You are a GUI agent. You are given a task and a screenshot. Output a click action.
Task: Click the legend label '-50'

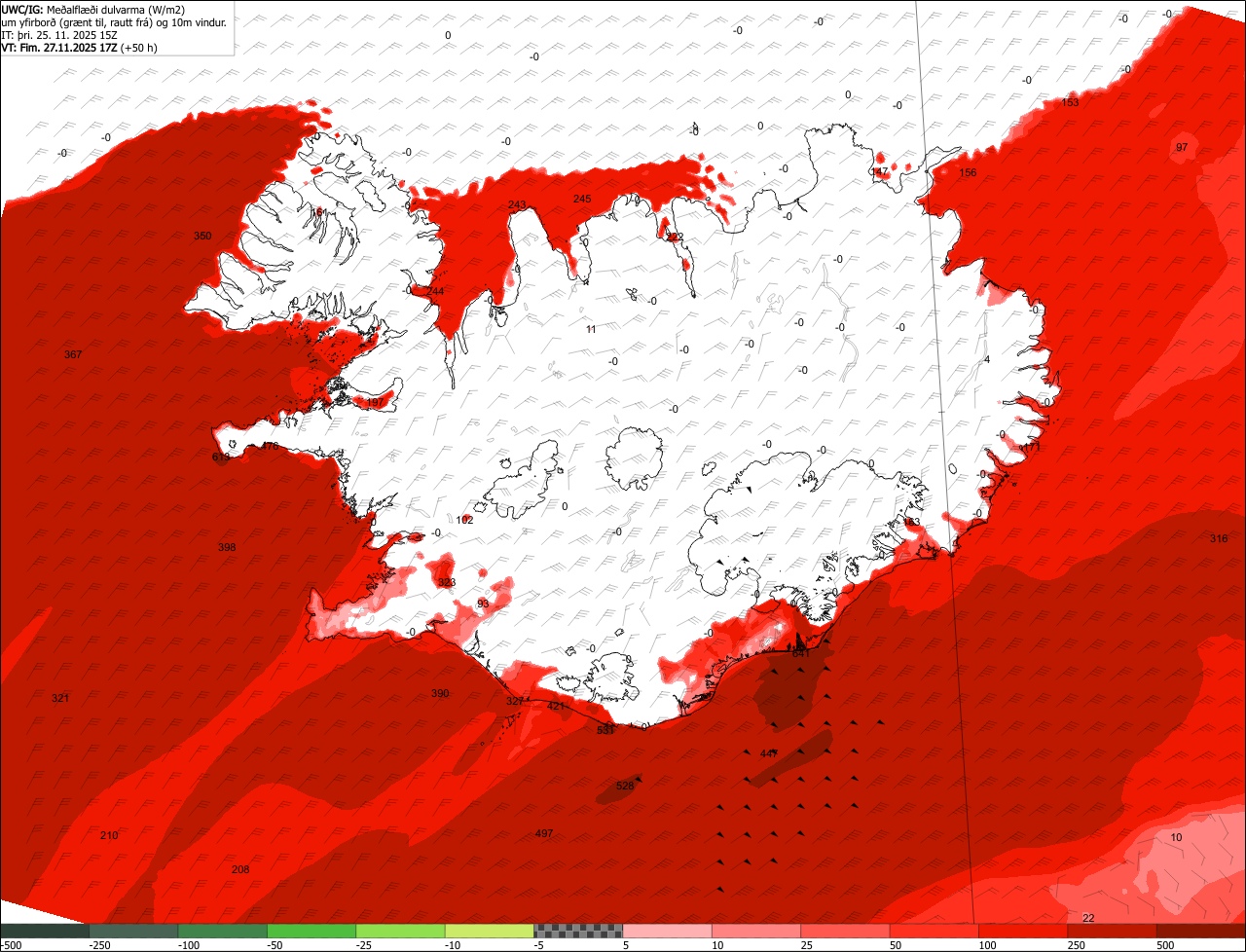click(276, 945)
